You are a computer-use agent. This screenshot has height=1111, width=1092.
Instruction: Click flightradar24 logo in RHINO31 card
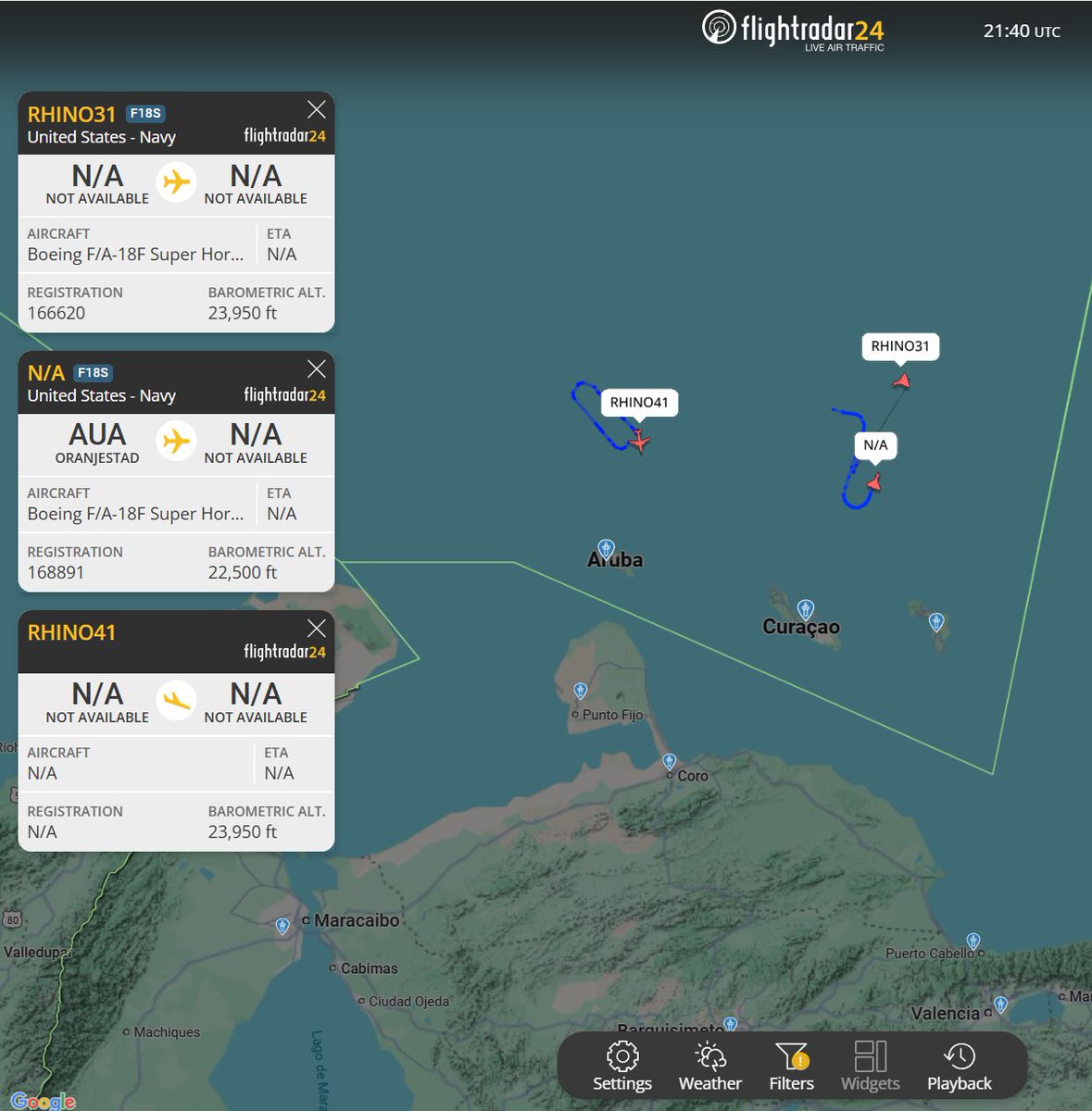pos(284,135)
